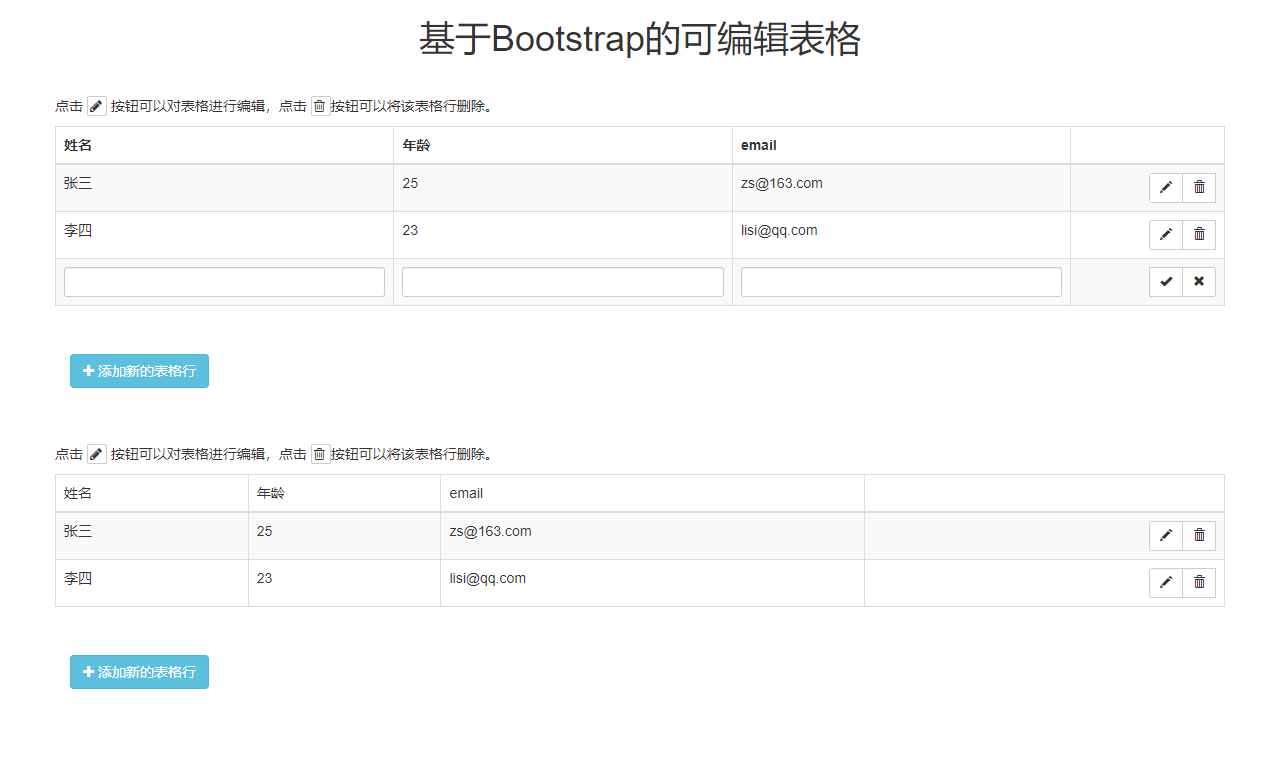This screenshot has height=764, width=1269.
Task: Click the pencil icon in the second instruction line
Action: pyautogui.click(x=97, y=454)
